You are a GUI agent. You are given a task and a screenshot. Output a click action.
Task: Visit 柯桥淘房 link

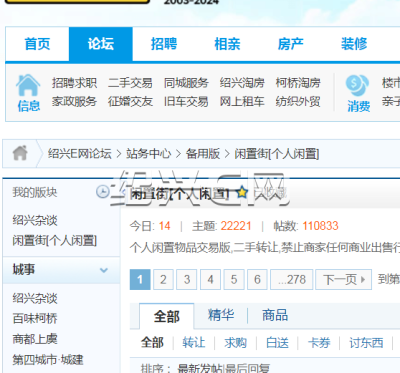298,83
